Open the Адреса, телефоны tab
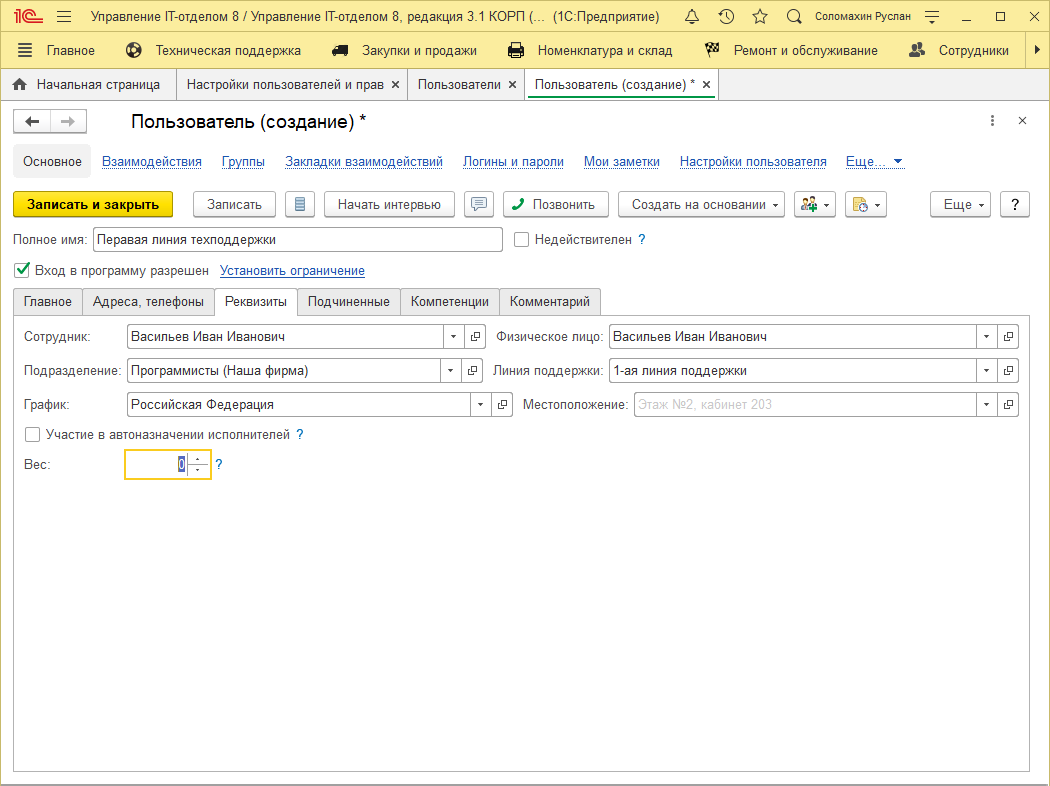1050x786 pixels. click(x=148, y=301)
